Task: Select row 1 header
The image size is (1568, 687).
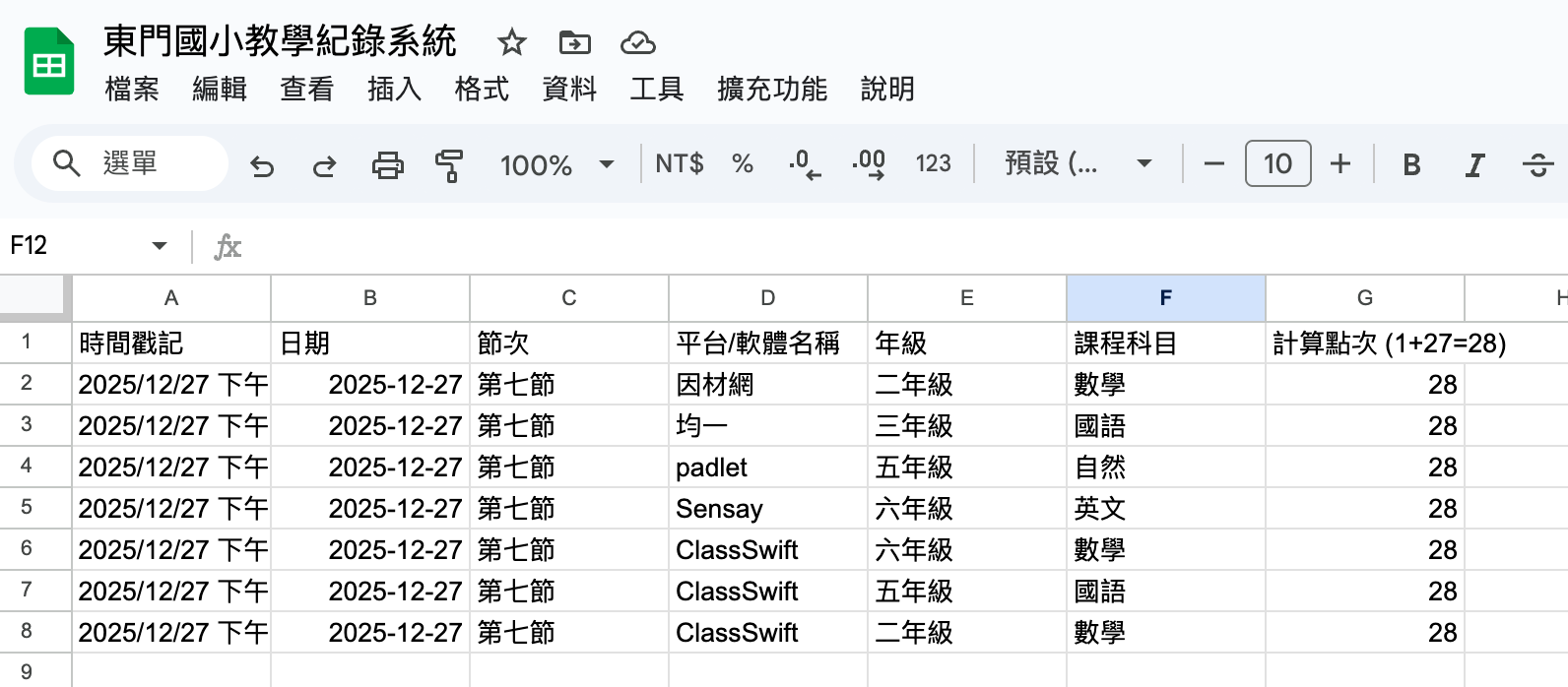Action: pyautogui.click(x=35, y=343)
